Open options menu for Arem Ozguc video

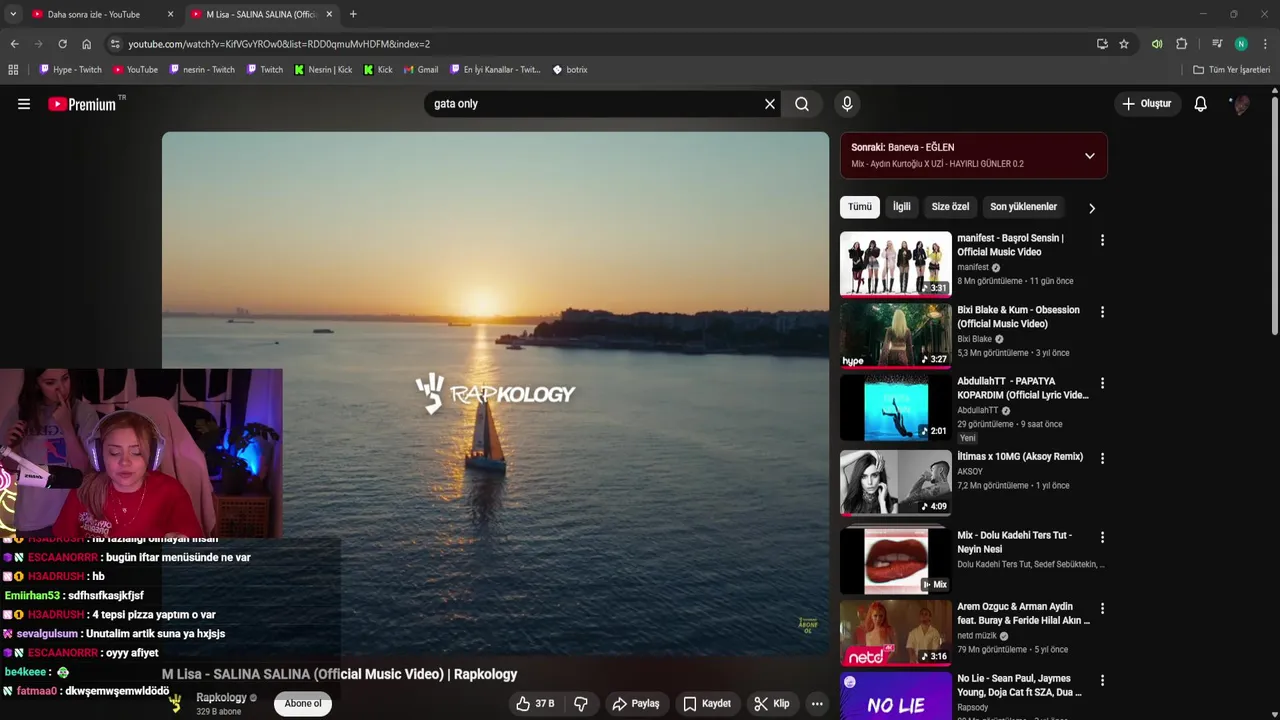pyautogui.click(x=1102, y=608)
